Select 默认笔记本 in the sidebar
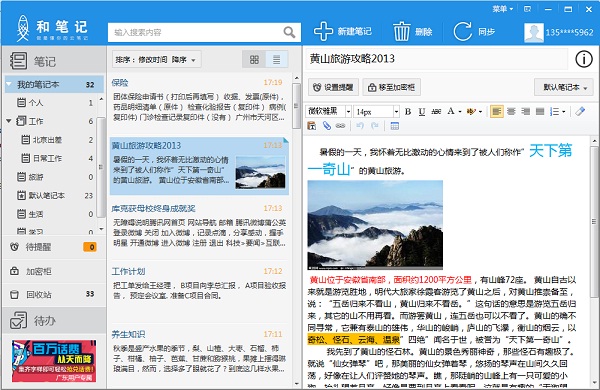Image resolution: width=600 pixels, height=390 pixels. [x=50, y=196]
